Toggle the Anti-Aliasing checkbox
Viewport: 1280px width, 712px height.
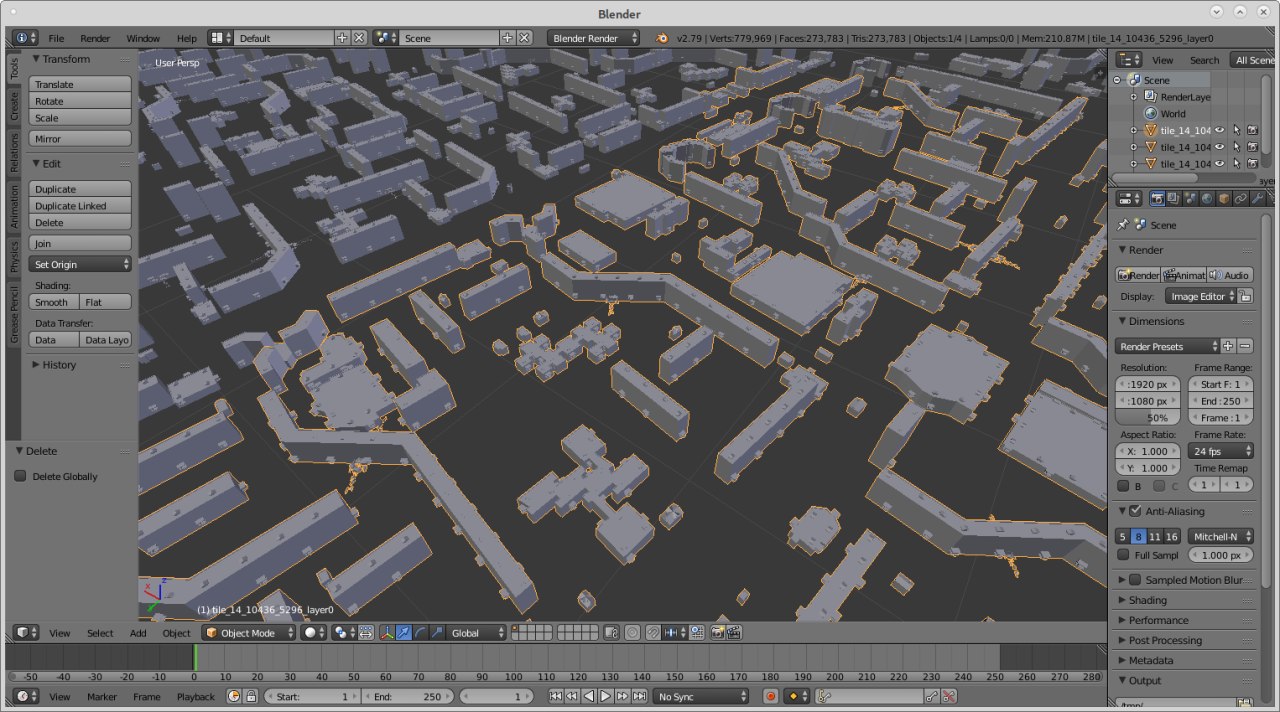coord(1135,511)
